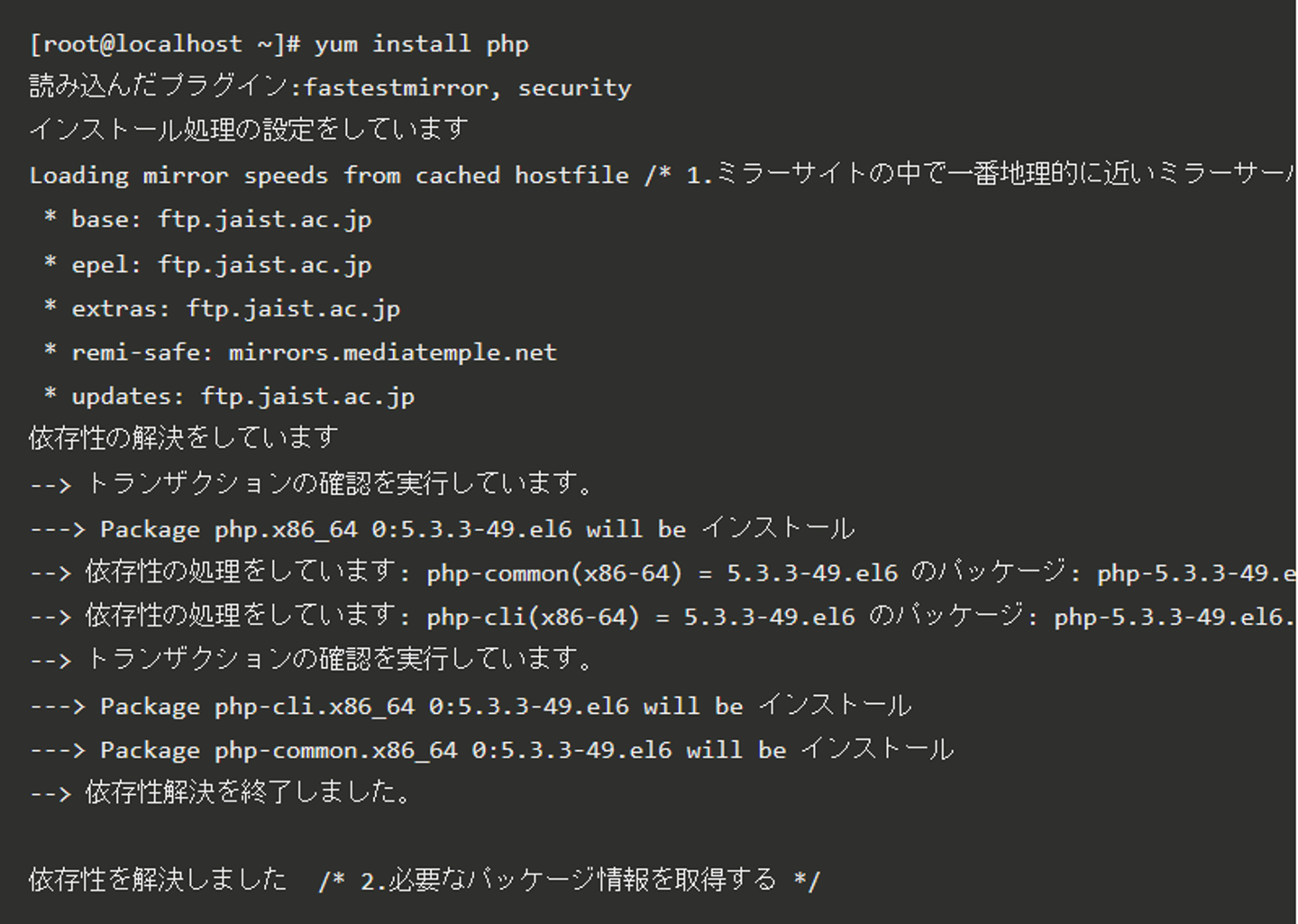Click the "2.必要なパッケージ情報を取得する" comment
This screenshot has height=924, width=1298.
[x=568, y=880]
